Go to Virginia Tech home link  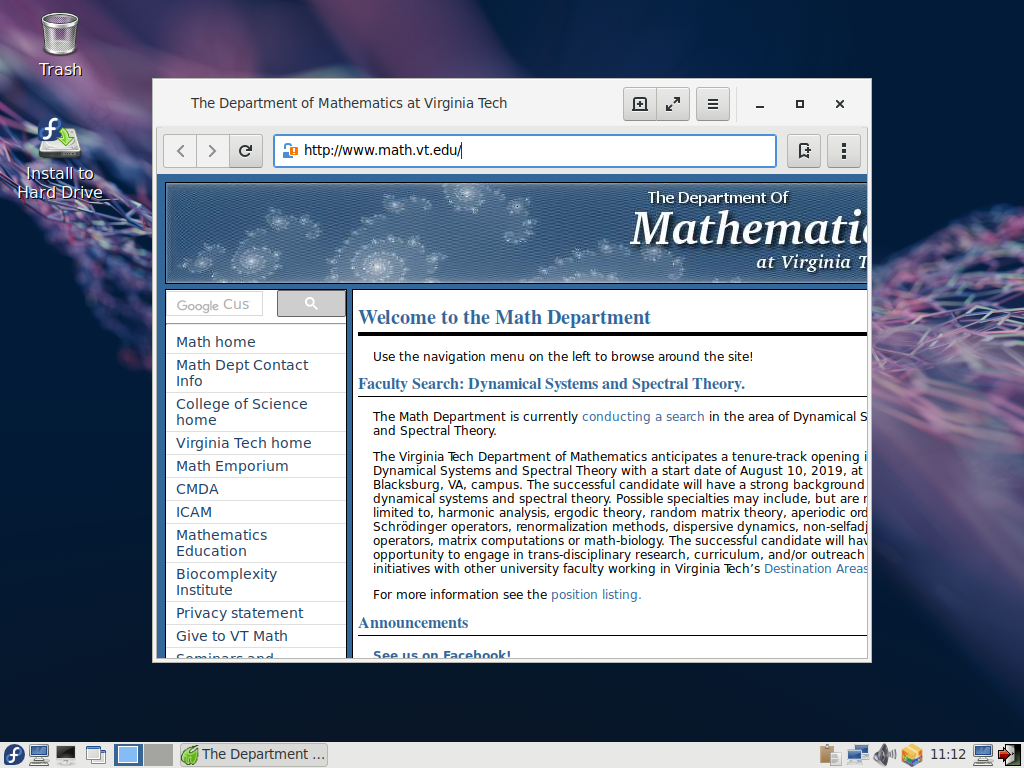tap(244, 443)
